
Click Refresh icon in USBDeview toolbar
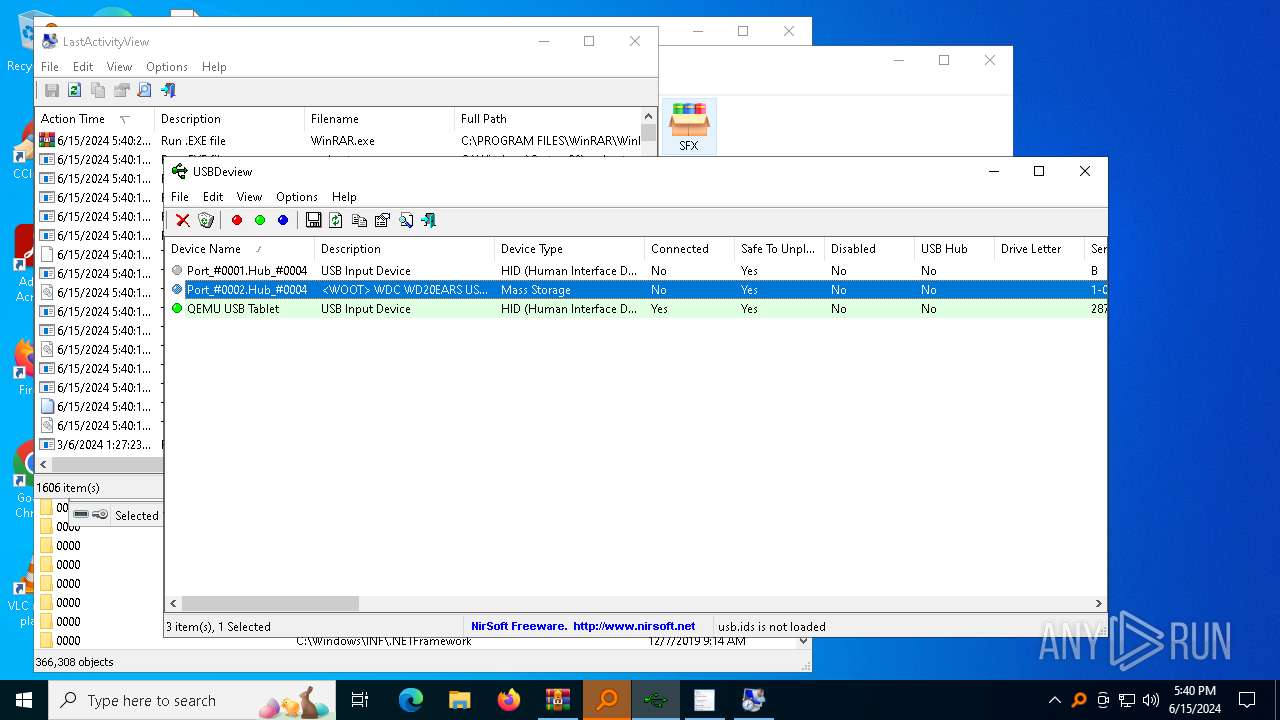[x=336, y=220]
